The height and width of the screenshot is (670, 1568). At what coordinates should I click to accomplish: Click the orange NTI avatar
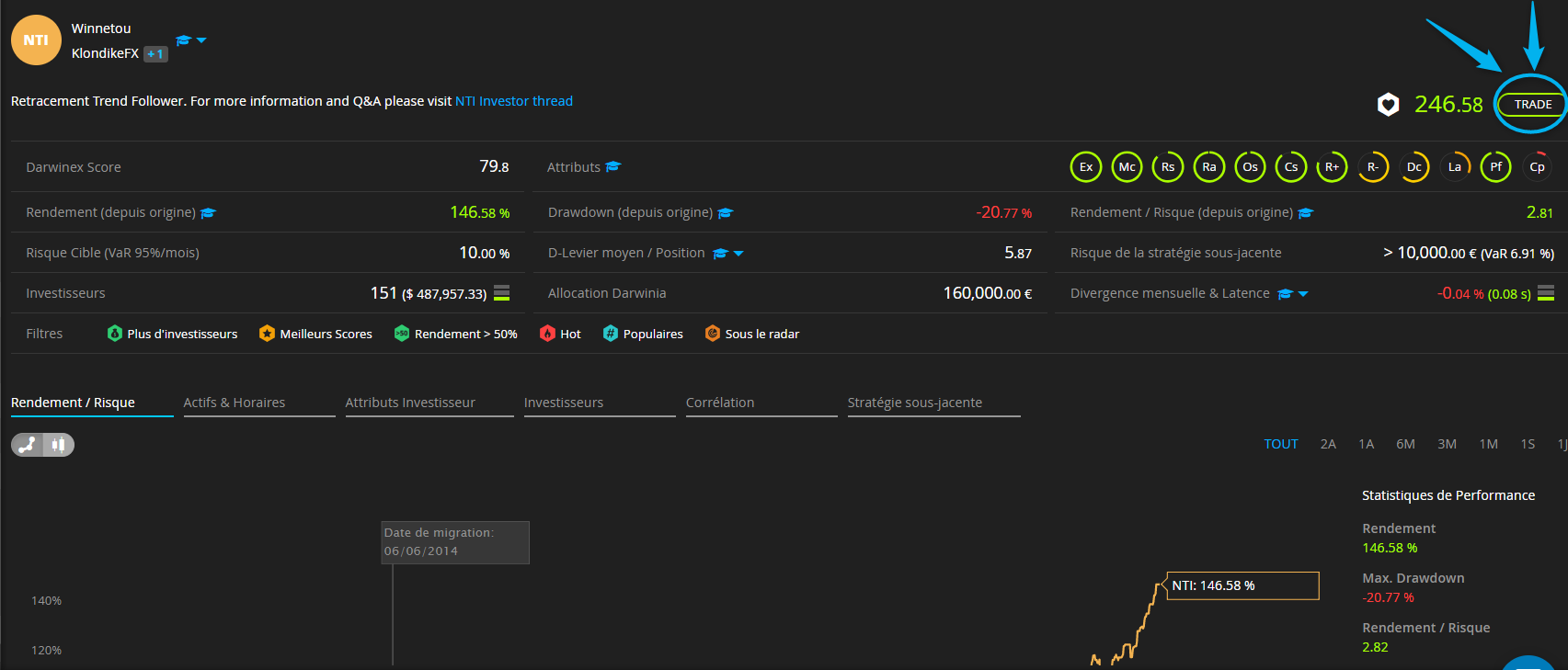(36, 40)
